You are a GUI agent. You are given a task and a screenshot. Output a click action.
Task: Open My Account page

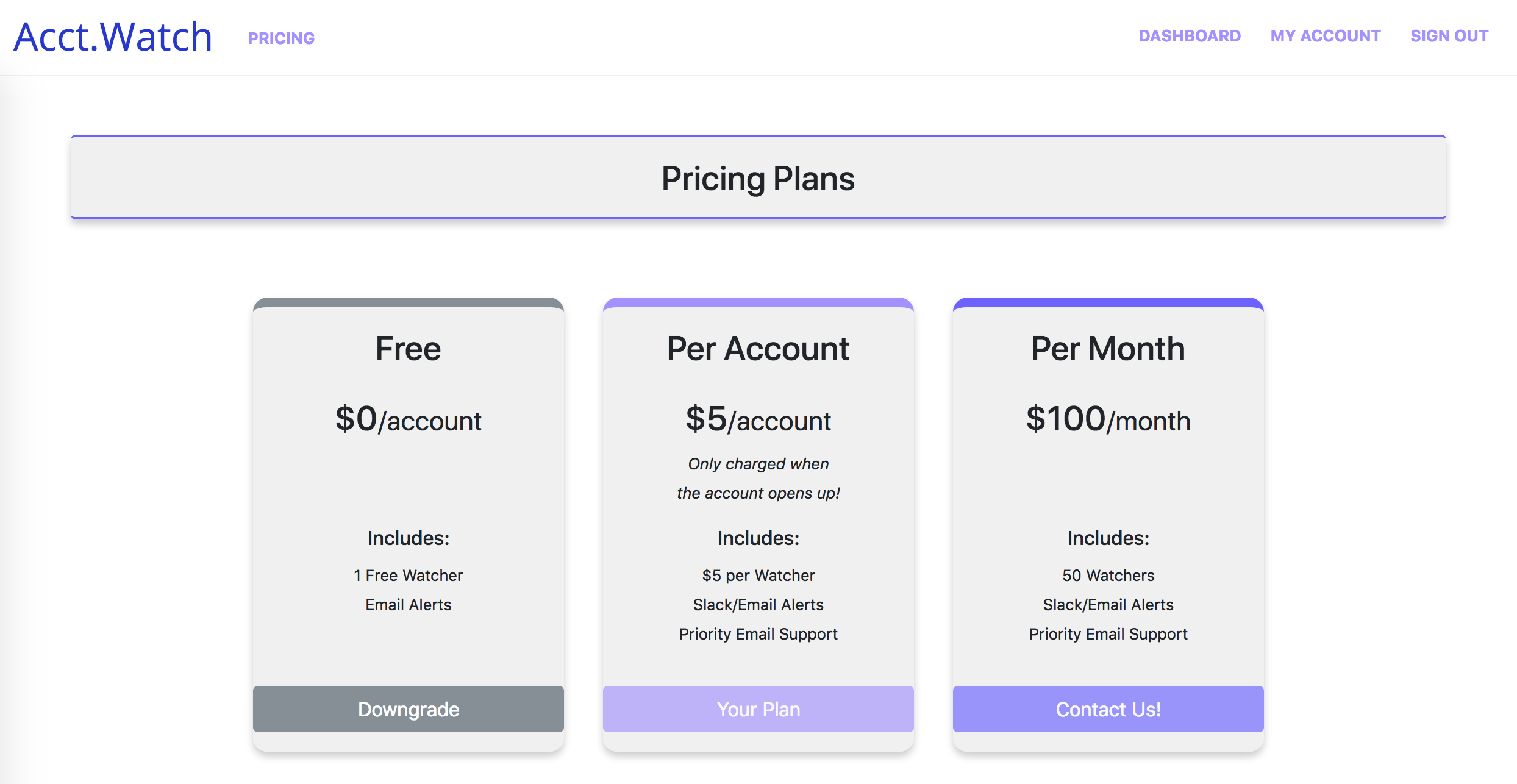1326,36
